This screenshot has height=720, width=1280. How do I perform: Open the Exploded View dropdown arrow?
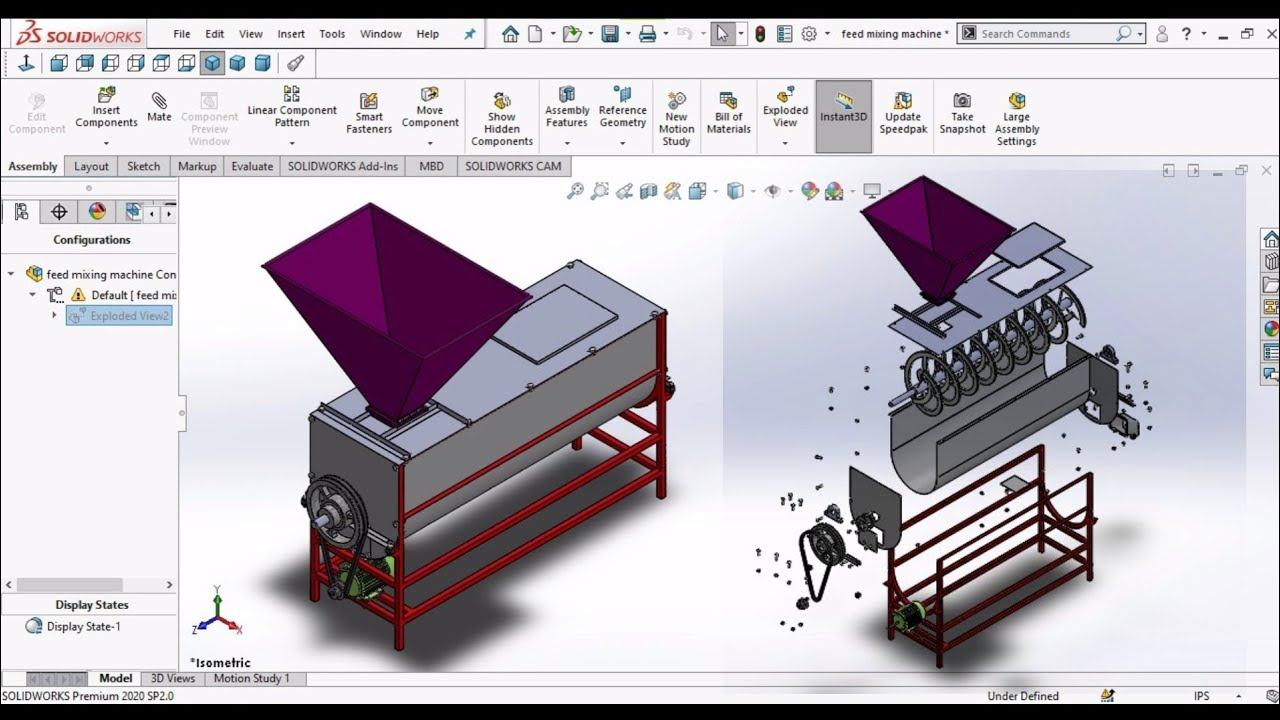click(x=785, y=143)
